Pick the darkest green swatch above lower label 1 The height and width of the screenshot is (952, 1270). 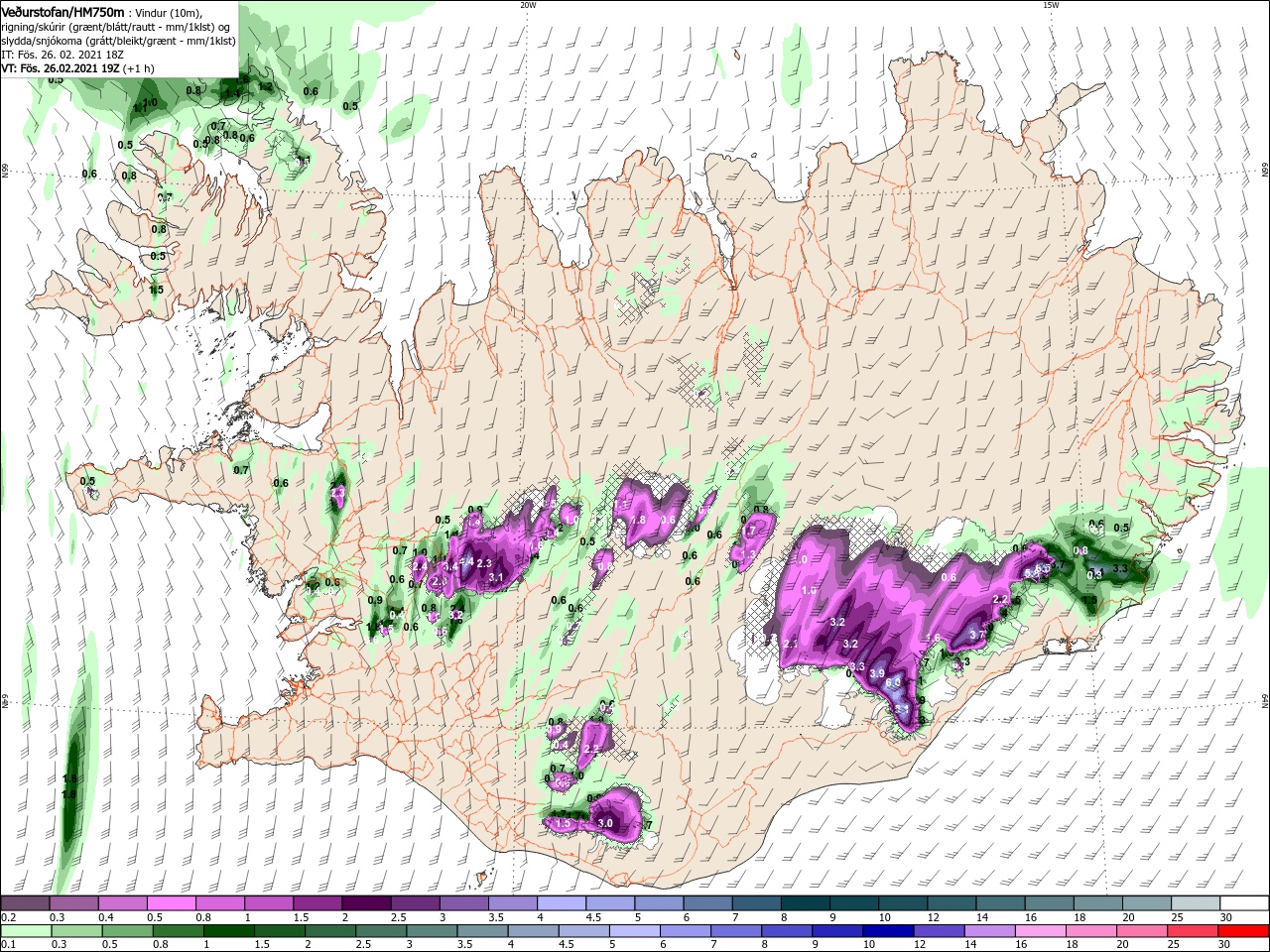228,931
